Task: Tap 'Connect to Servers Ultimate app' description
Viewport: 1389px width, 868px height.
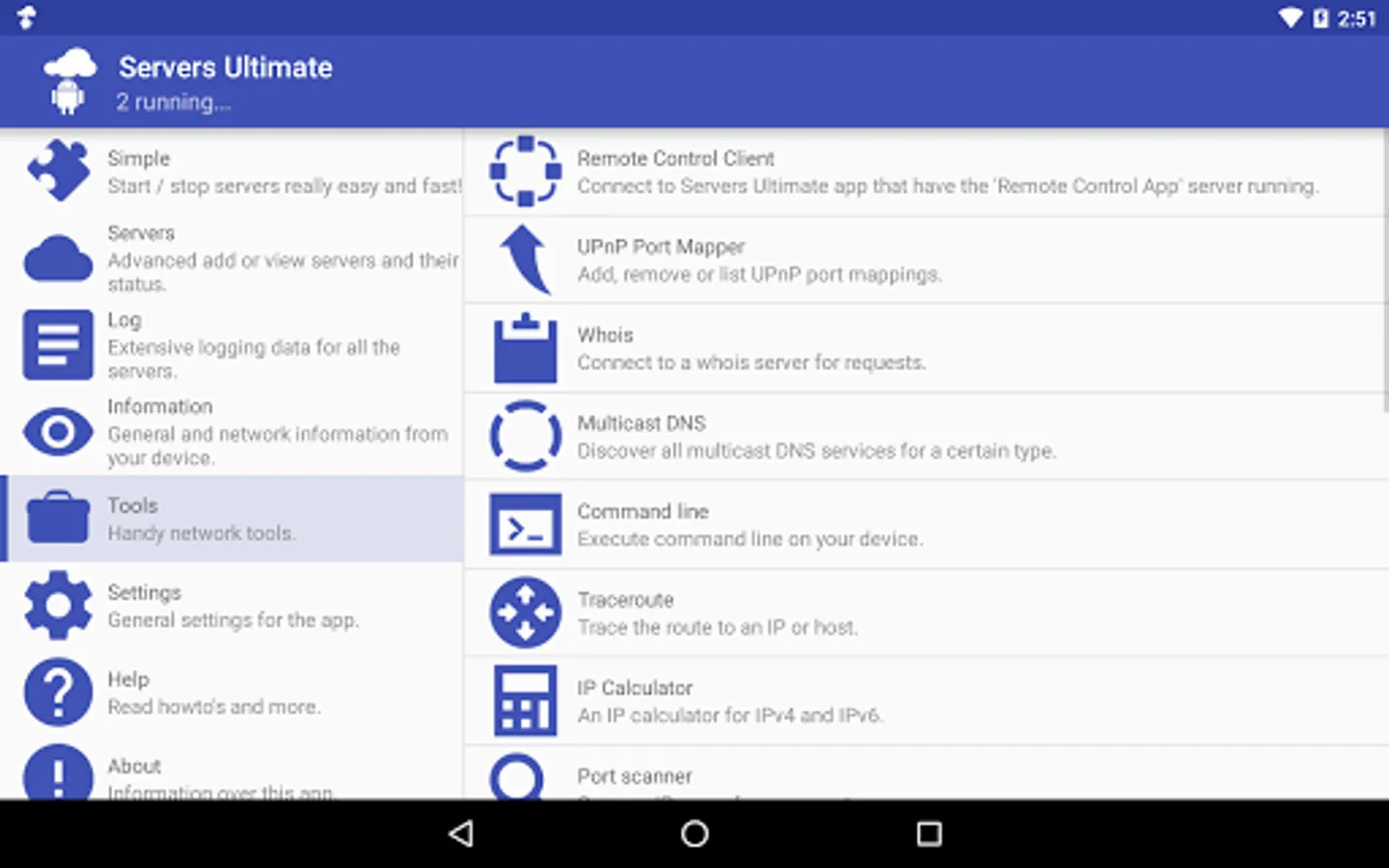Action: tap(947, 186)
